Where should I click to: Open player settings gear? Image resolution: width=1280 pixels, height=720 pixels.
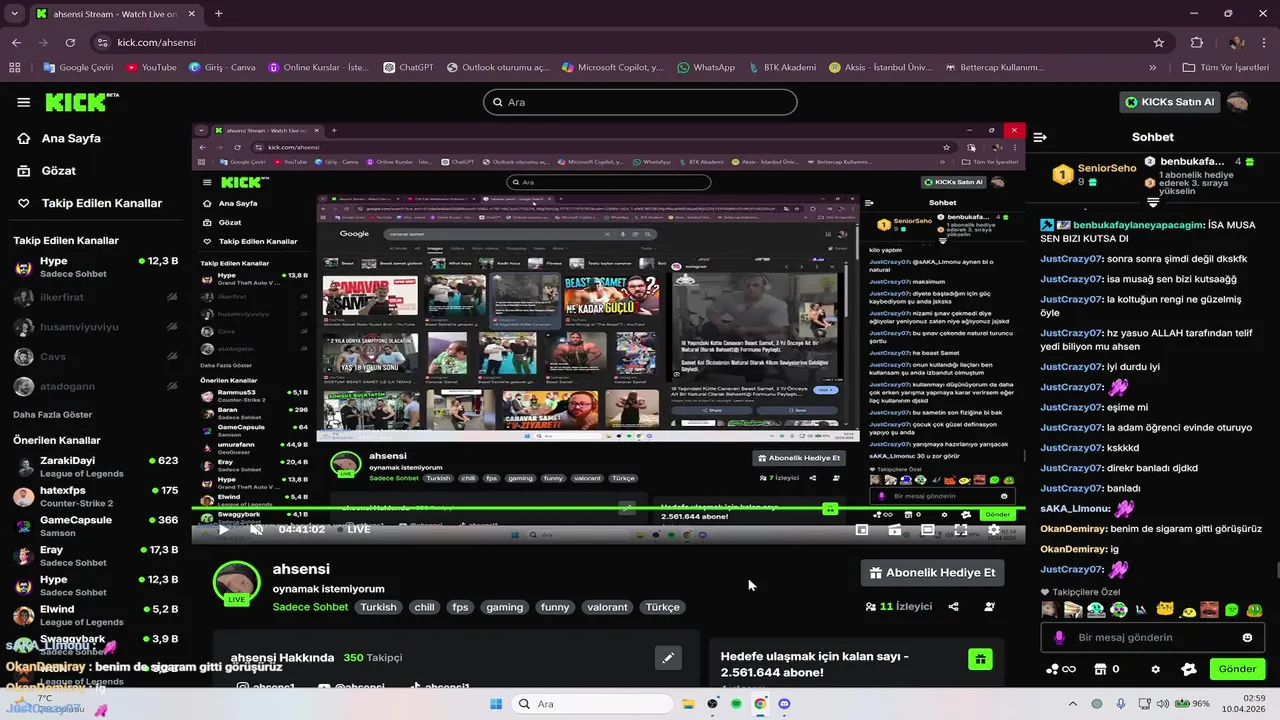[994, 530]
